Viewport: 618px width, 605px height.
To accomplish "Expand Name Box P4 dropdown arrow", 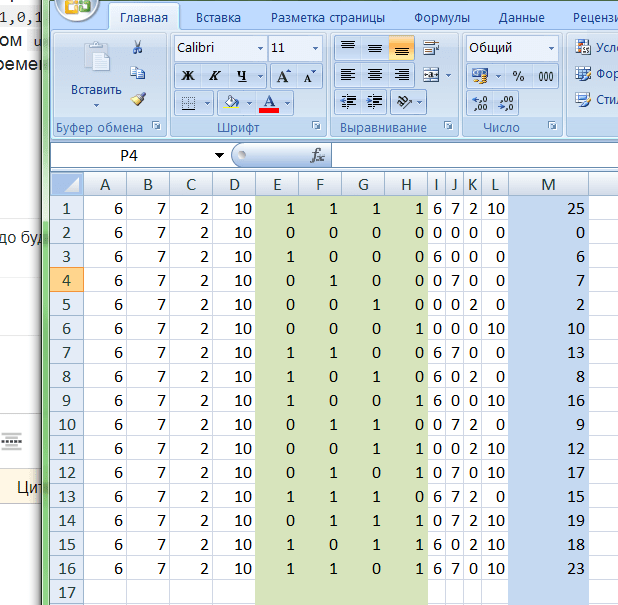I will [x=220, y=155].
